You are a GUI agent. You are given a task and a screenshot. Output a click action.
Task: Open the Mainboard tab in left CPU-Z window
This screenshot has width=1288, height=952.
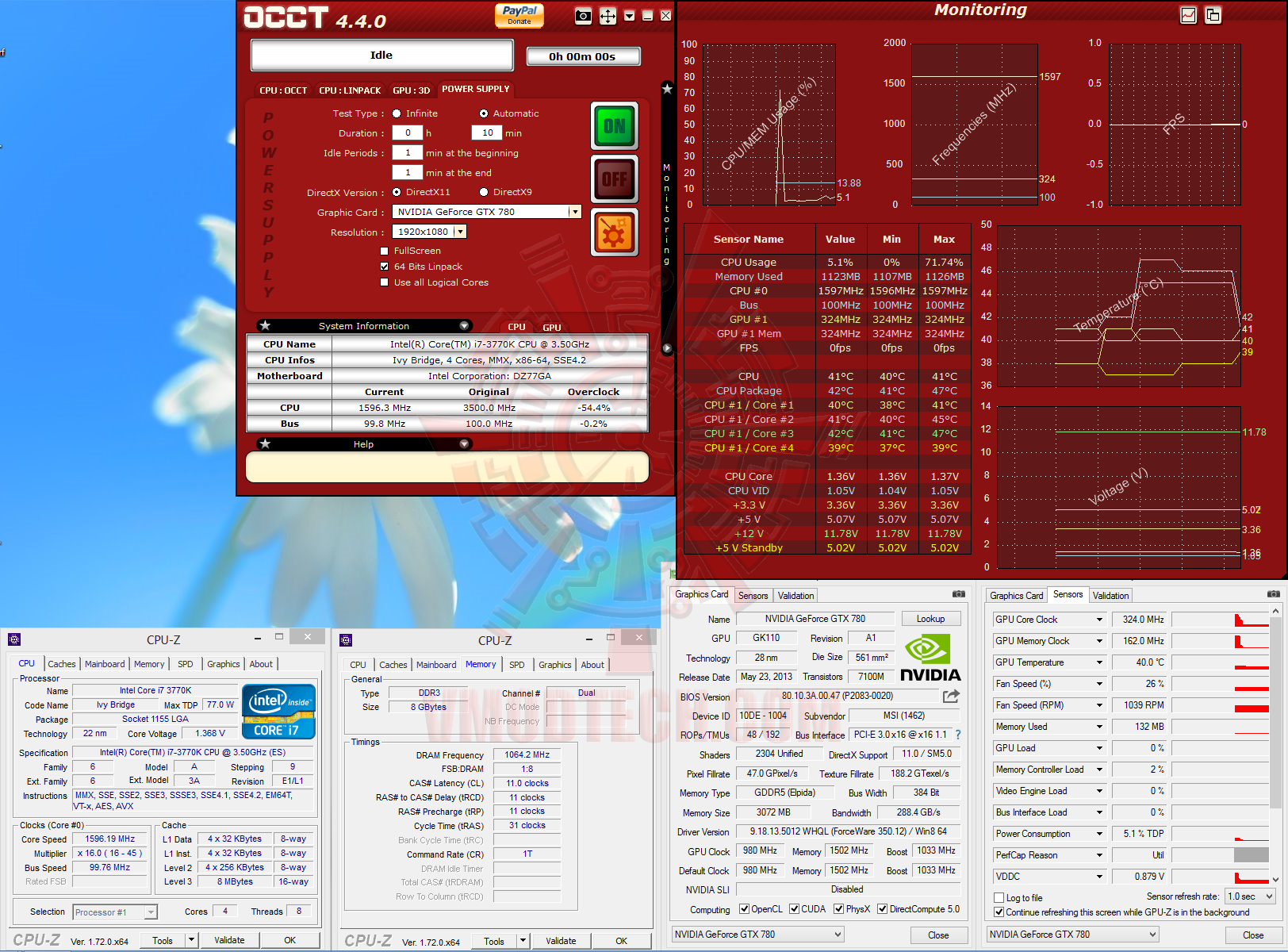coord(105,664)
